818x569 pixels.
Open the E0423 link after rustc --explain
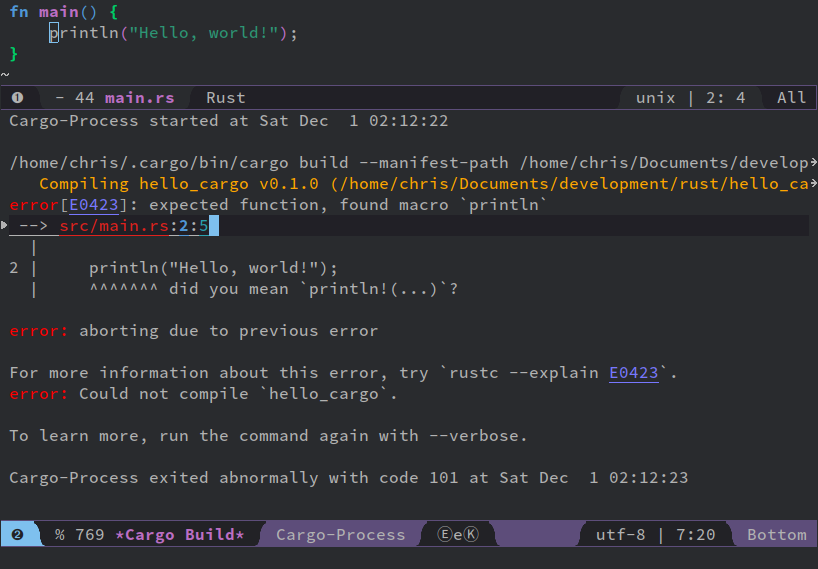[x=634, y=373]
